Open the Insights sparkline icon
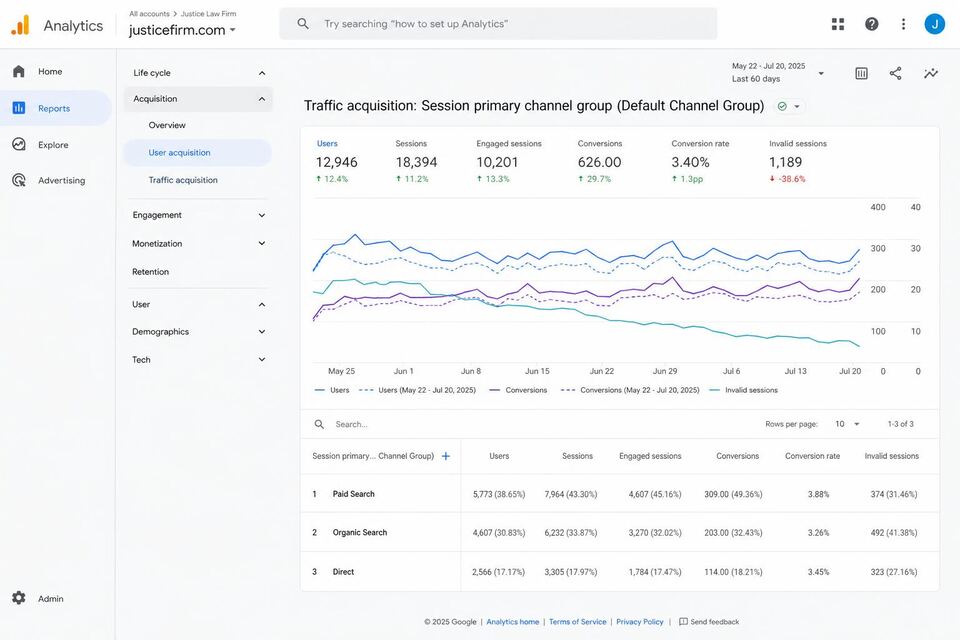 point(931,73)
